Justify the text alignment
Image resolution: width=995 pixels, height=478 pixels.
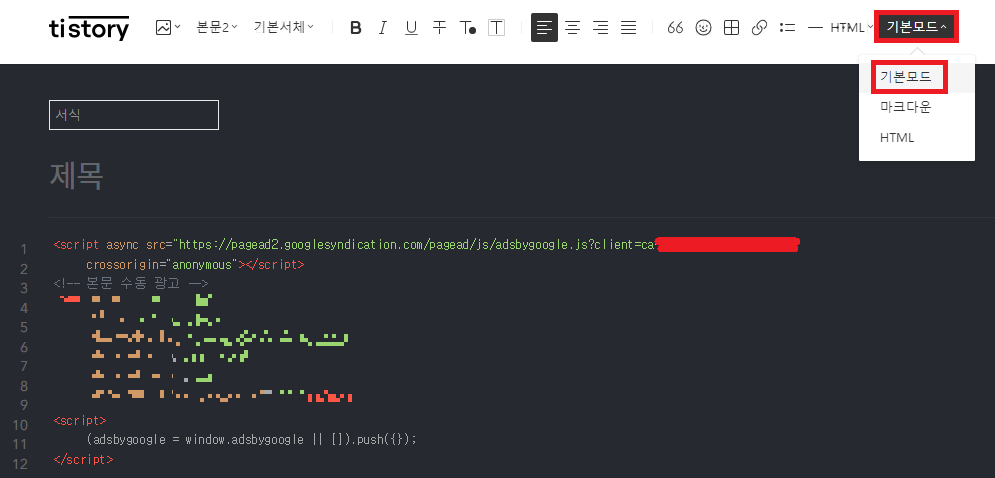pos(628,28)
